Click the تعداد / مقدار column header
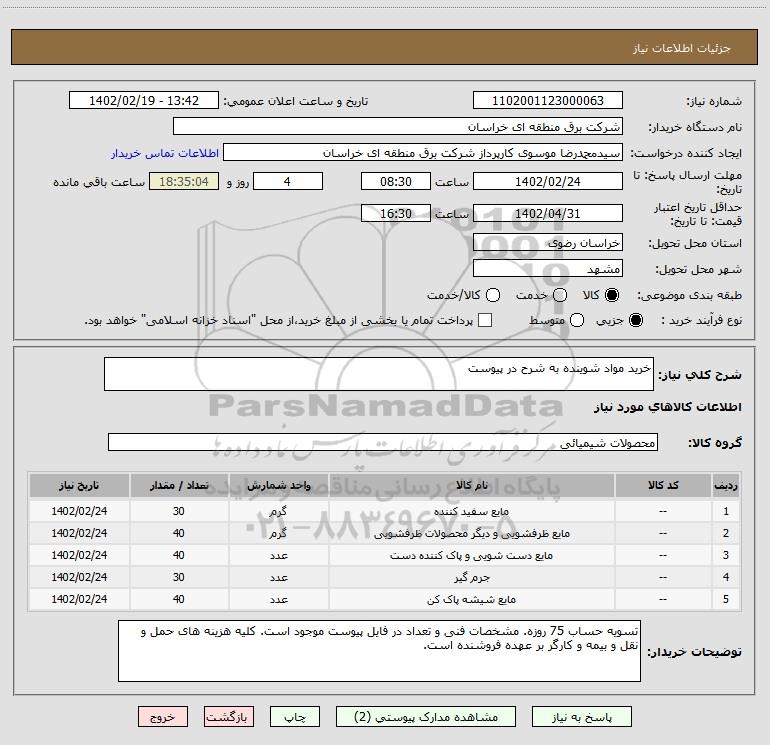The width and height of the screenshot is (770, 745). [x=179, y=486]
